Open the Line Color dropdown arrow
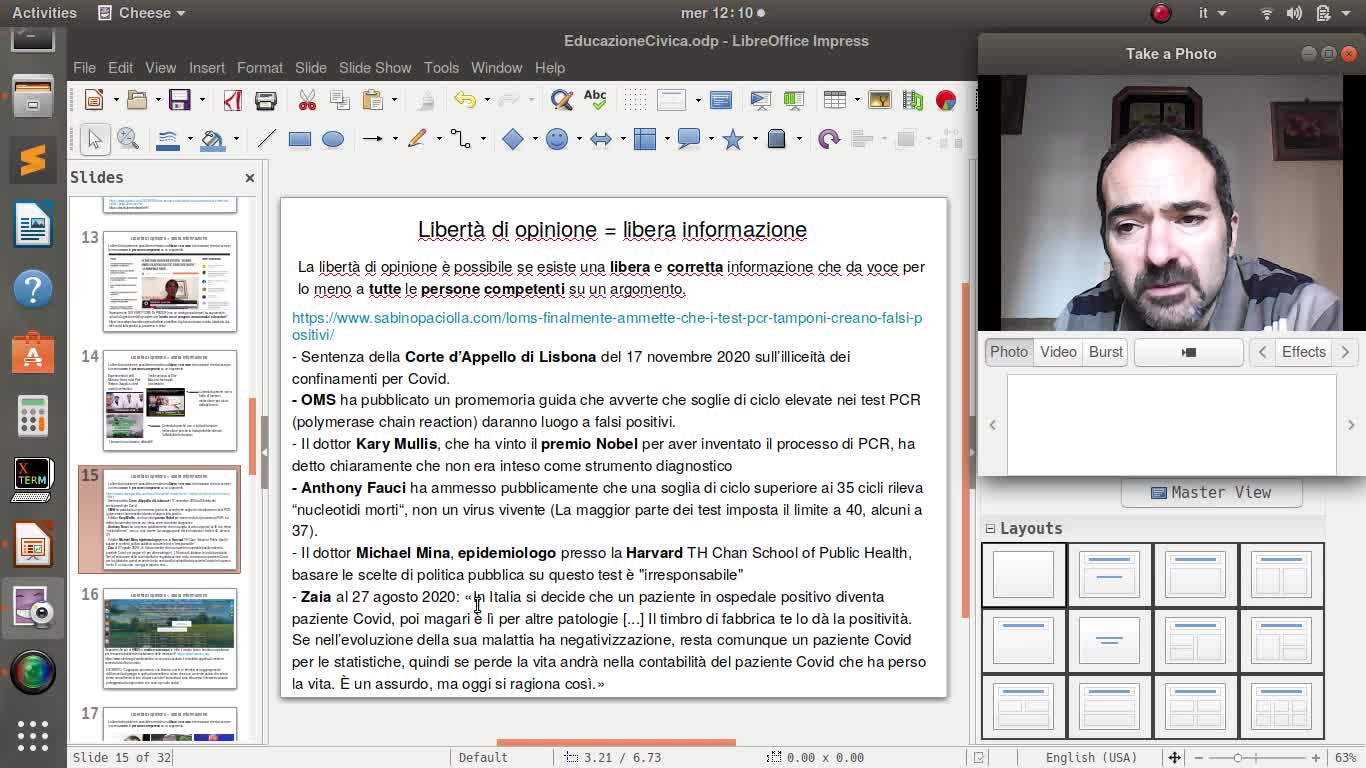This screenshot has width=1366, height=768. 190,139
